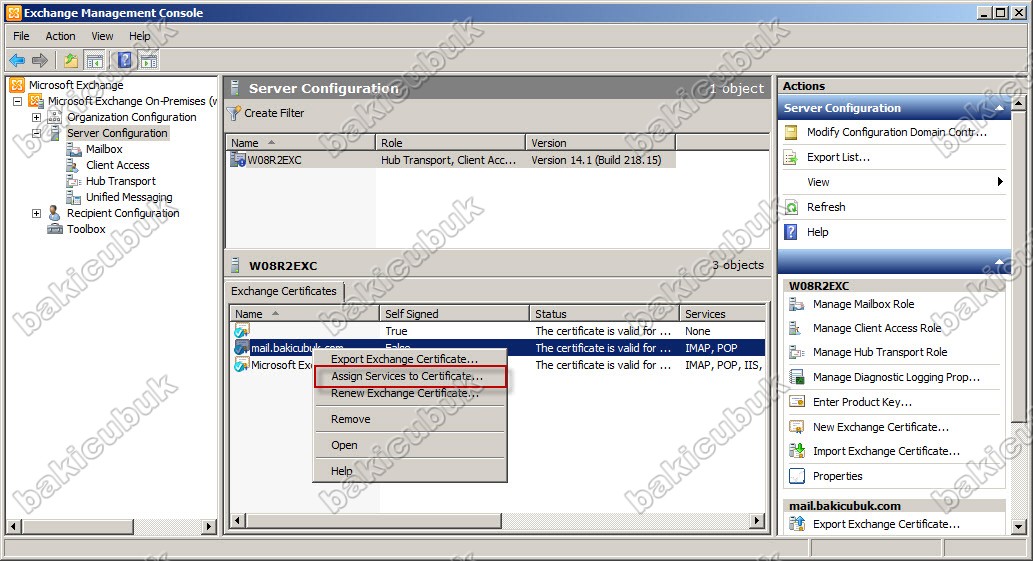Click the W08R2EXC server icon in list
Image resolution: width=1033 pixels, height=561 pixels.
tap(237, 159)
